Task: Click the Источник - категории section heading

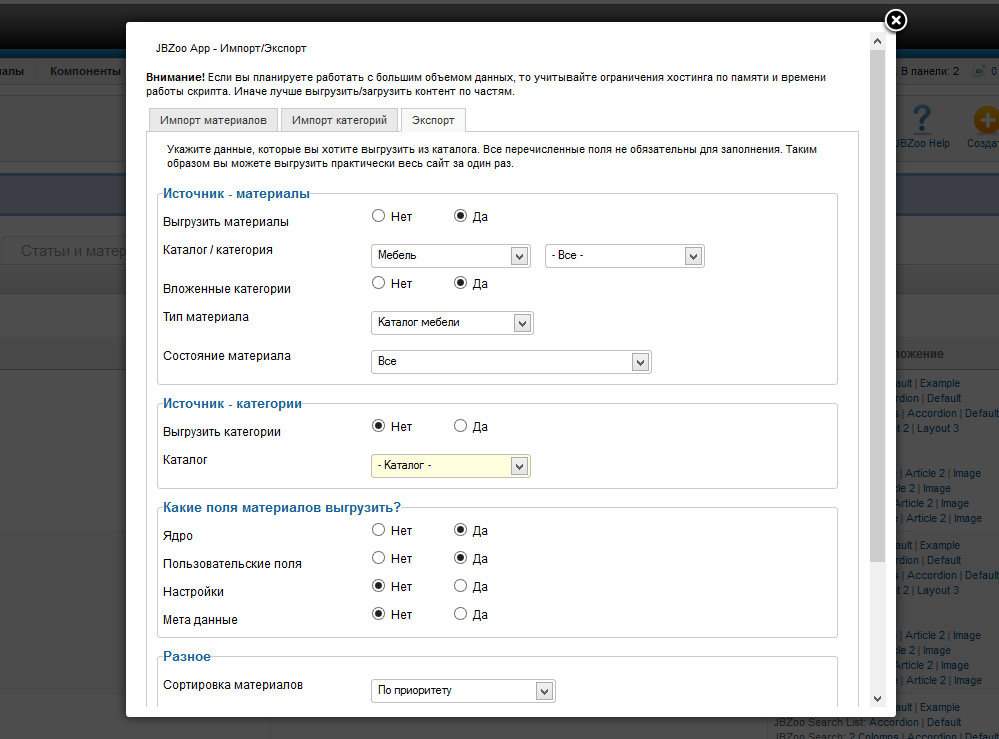Action: point(233,403)
